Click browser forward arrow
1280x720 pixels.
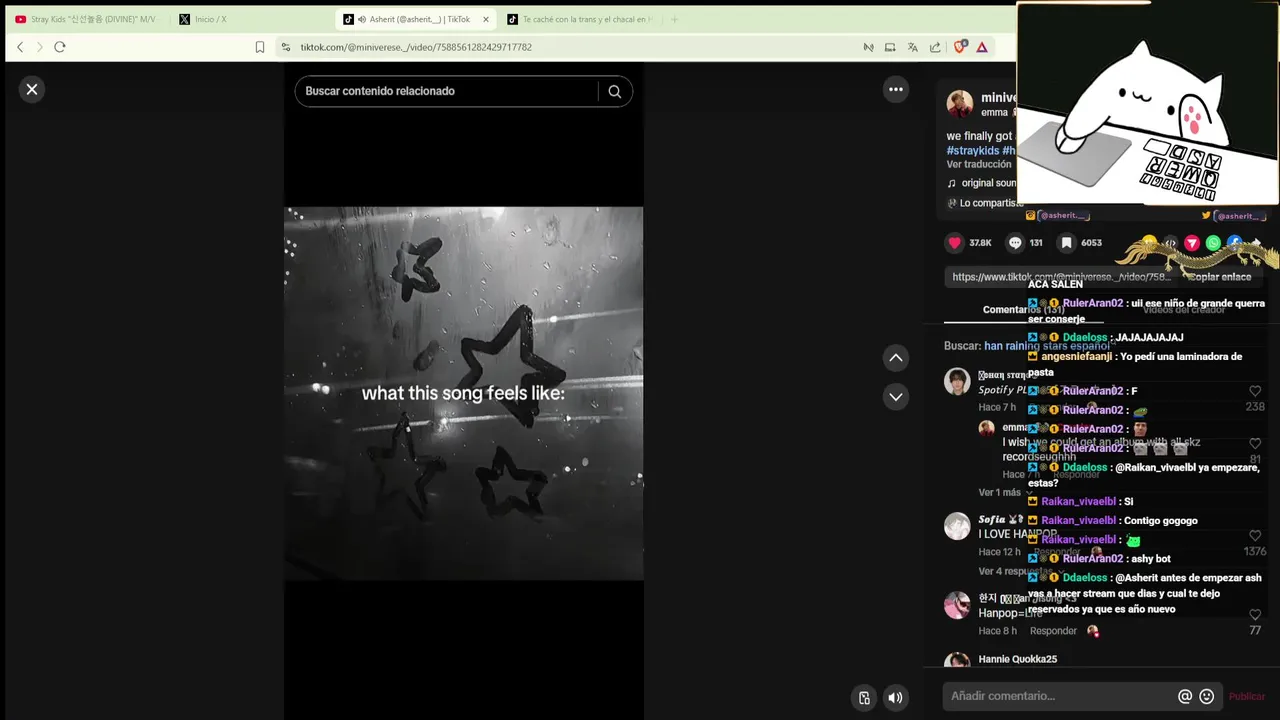[x=40, y=47]
